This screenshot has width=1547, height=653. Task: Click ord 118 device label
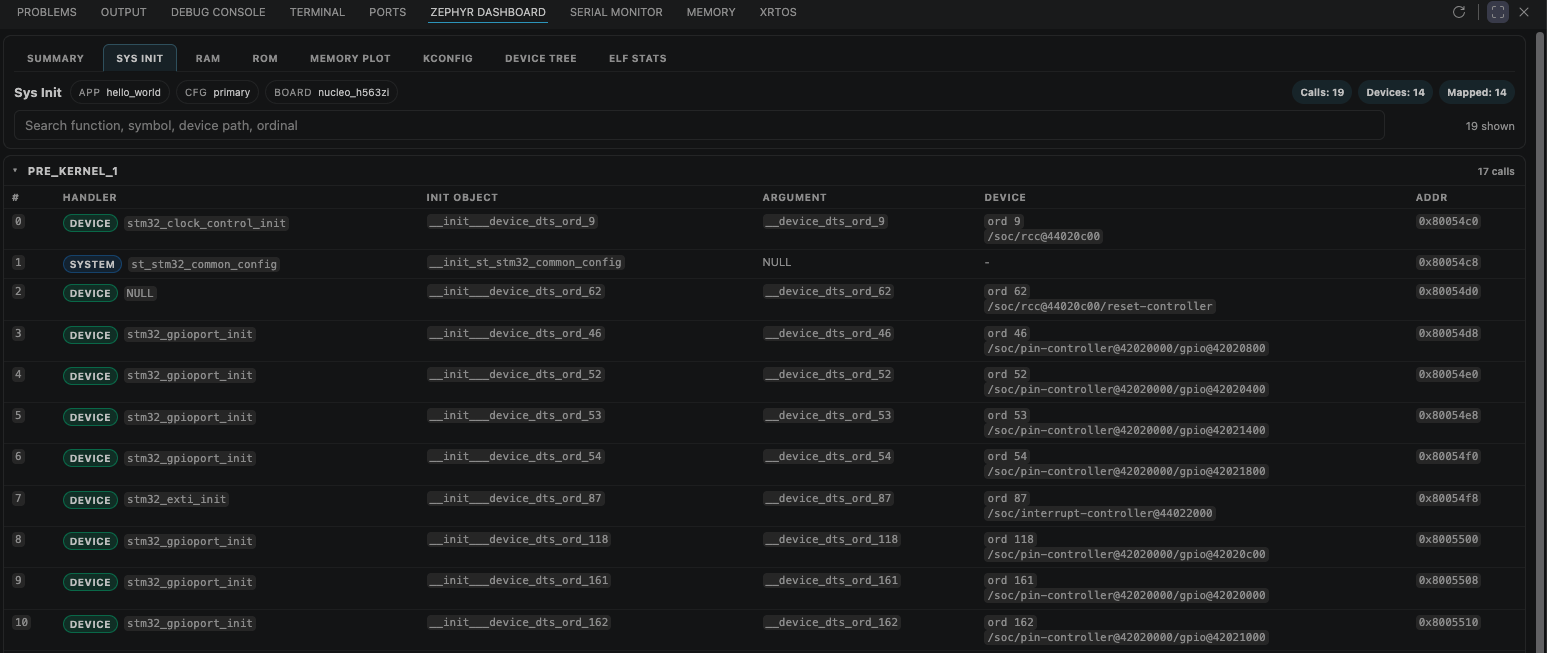[1010, 539]
